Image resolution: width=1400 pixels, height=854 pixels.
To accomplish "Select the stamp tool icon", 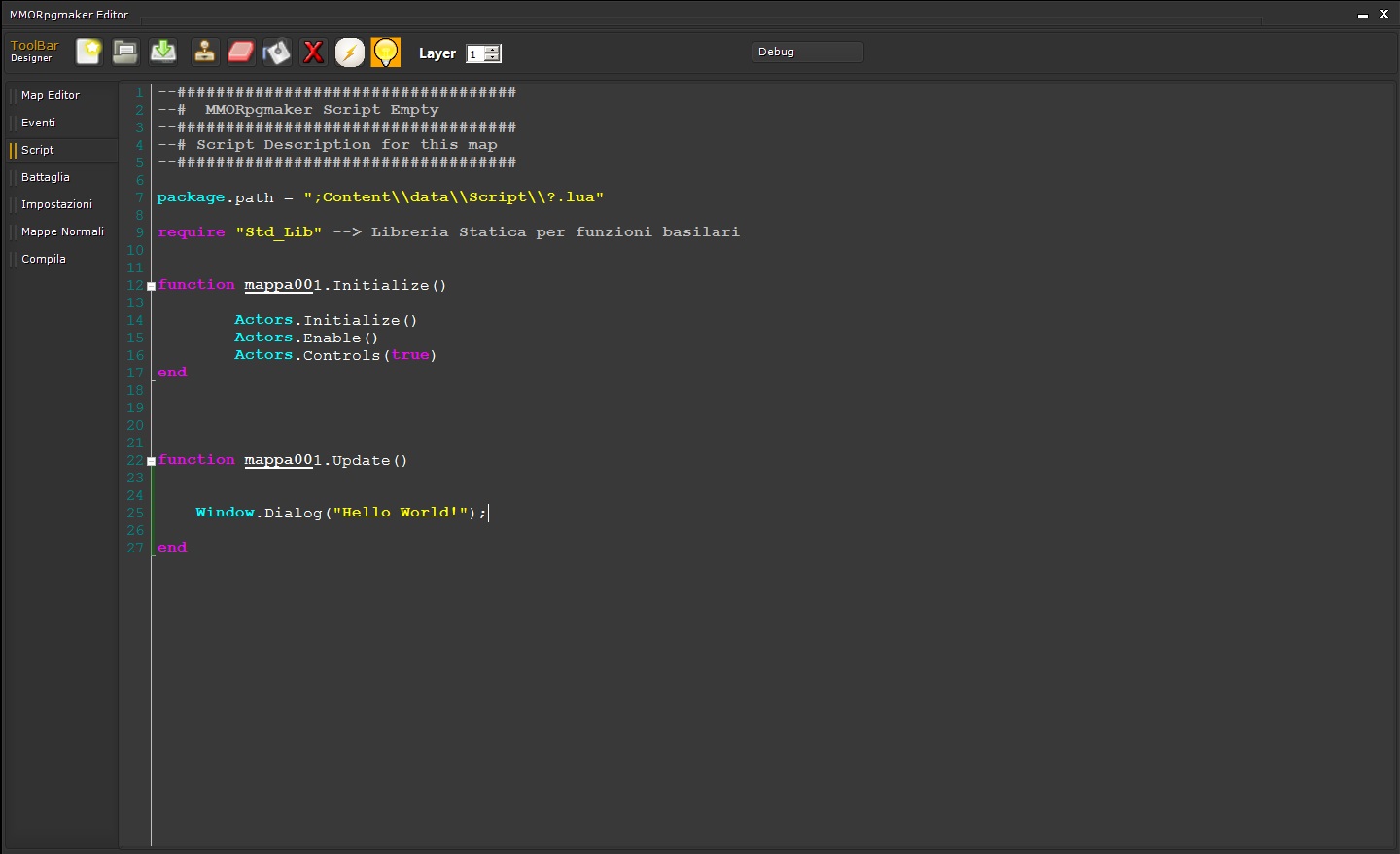I will 204,52.
